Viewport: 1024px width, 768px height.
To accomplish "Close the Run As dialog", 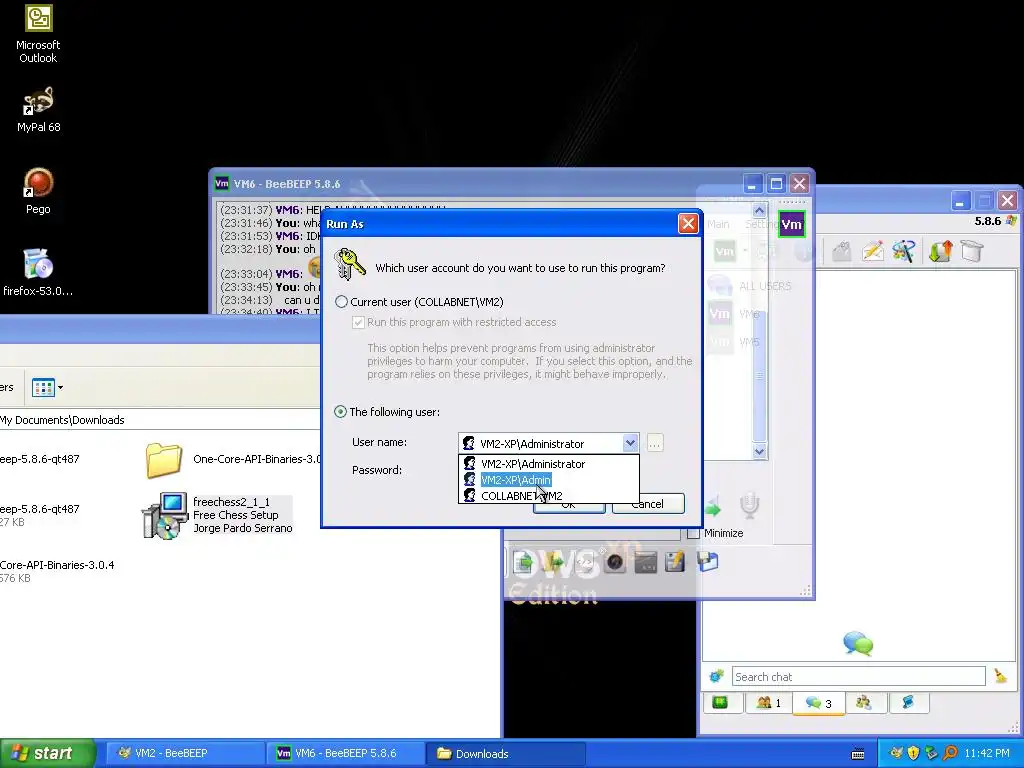I will pos(688,224).
